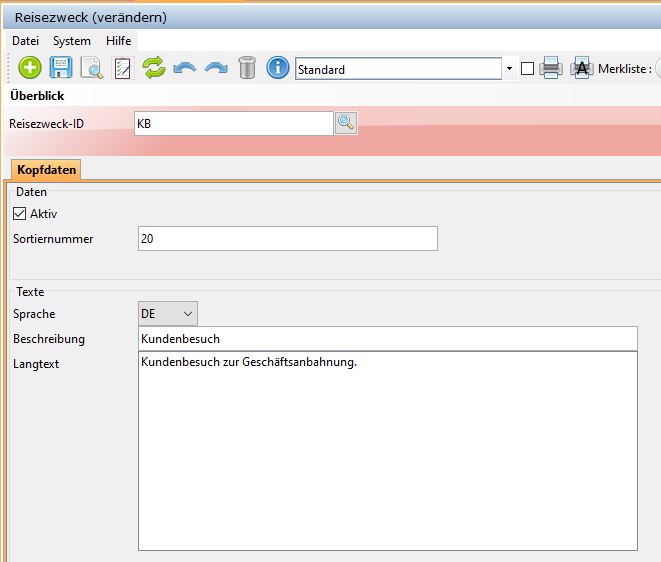
Task: Open the document preview magnifier icon
Action: pos(92,68)
